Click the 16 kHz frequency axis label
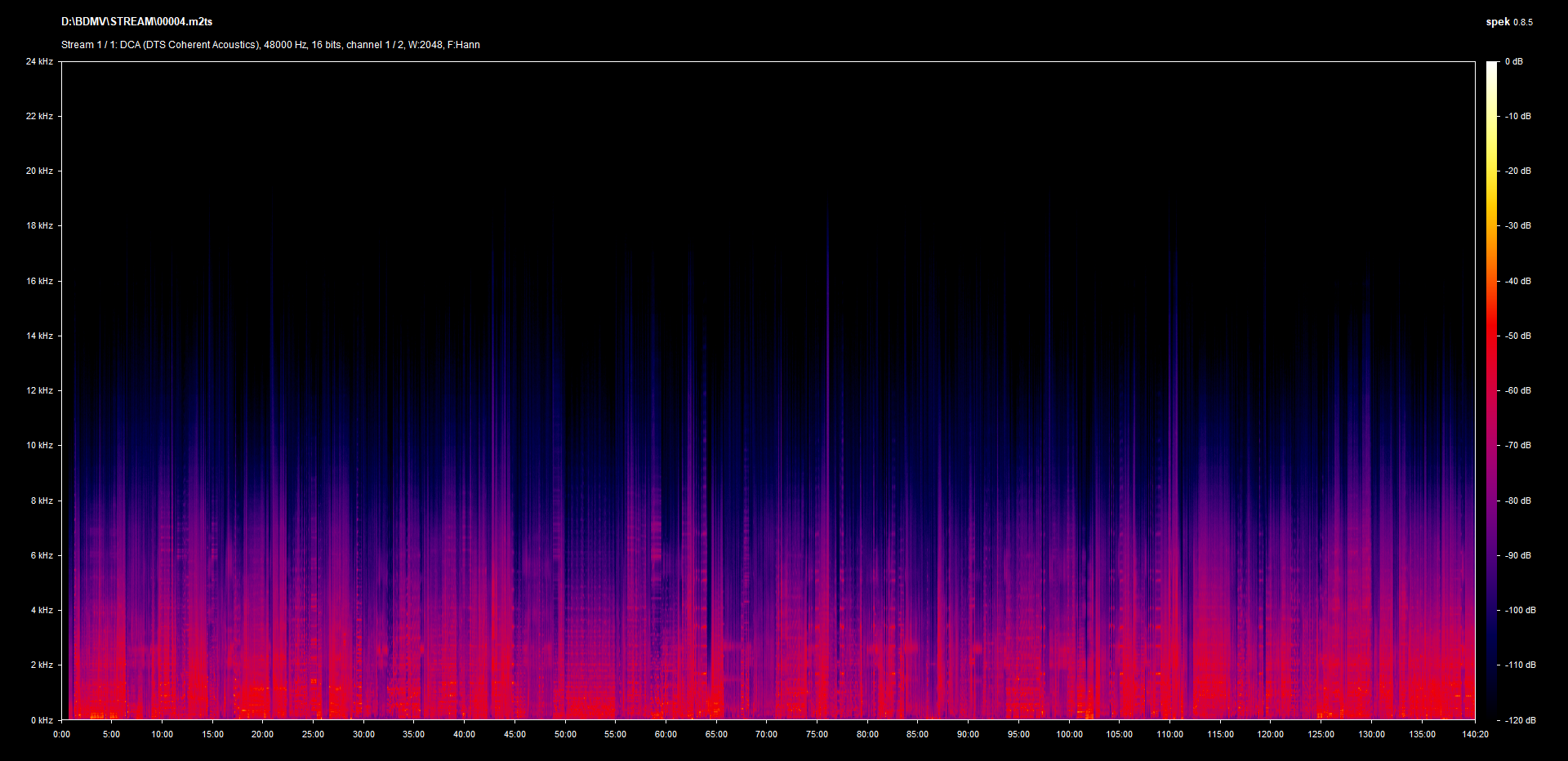Viewport: 1568px width, 761px height. click(x=39, y=281)
